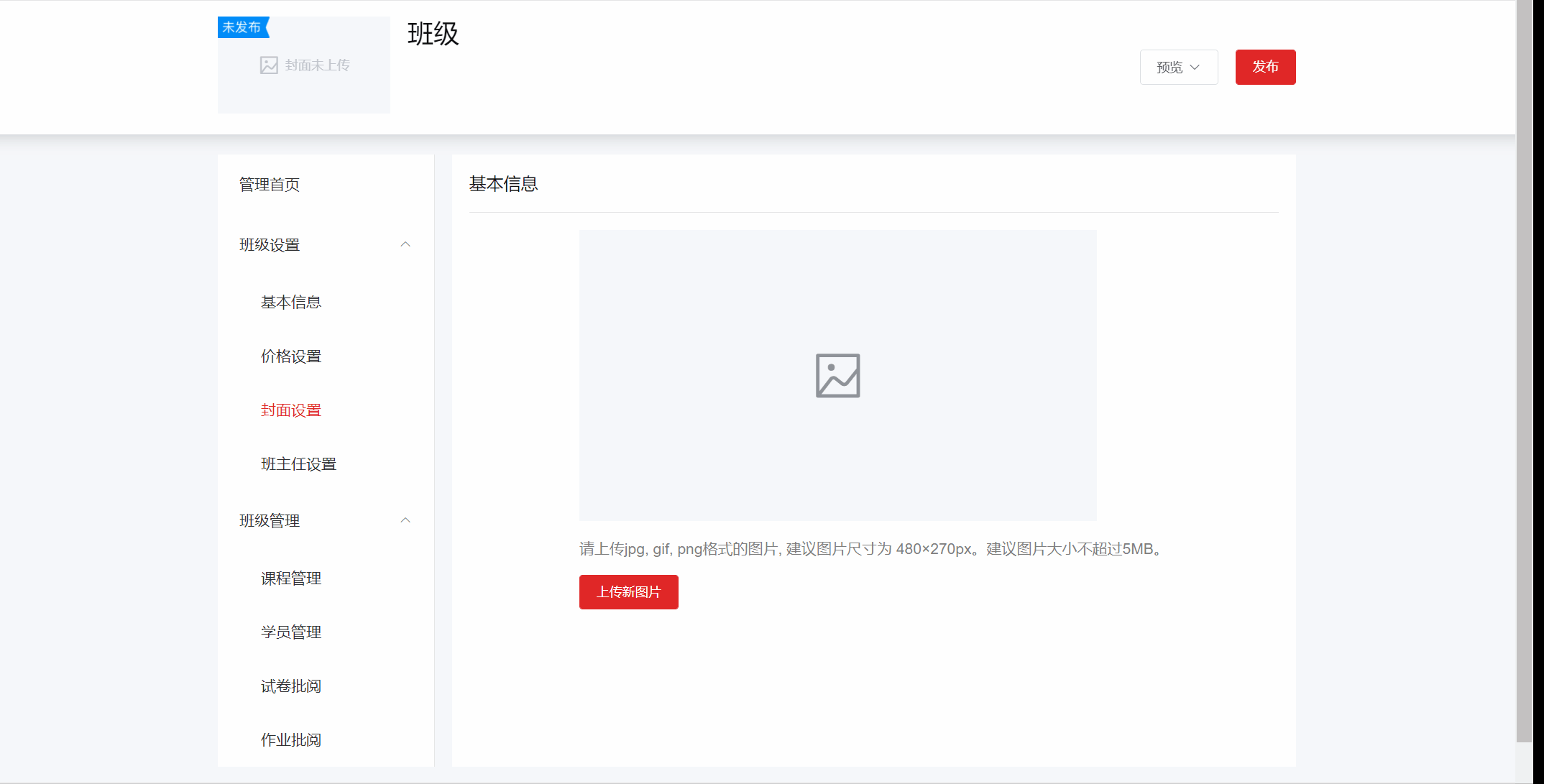This screenshot has height=784, width=1544.
Task: Click the page vertical scrollbar
Action: [1524, 359]
